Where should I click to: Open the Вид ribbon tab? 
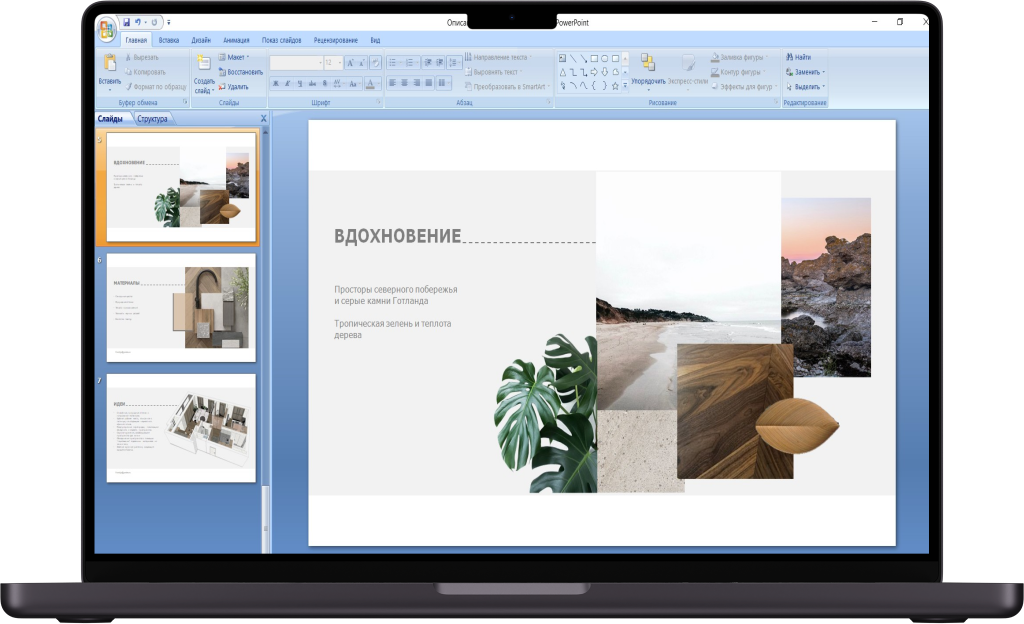(x=375, y=40)
